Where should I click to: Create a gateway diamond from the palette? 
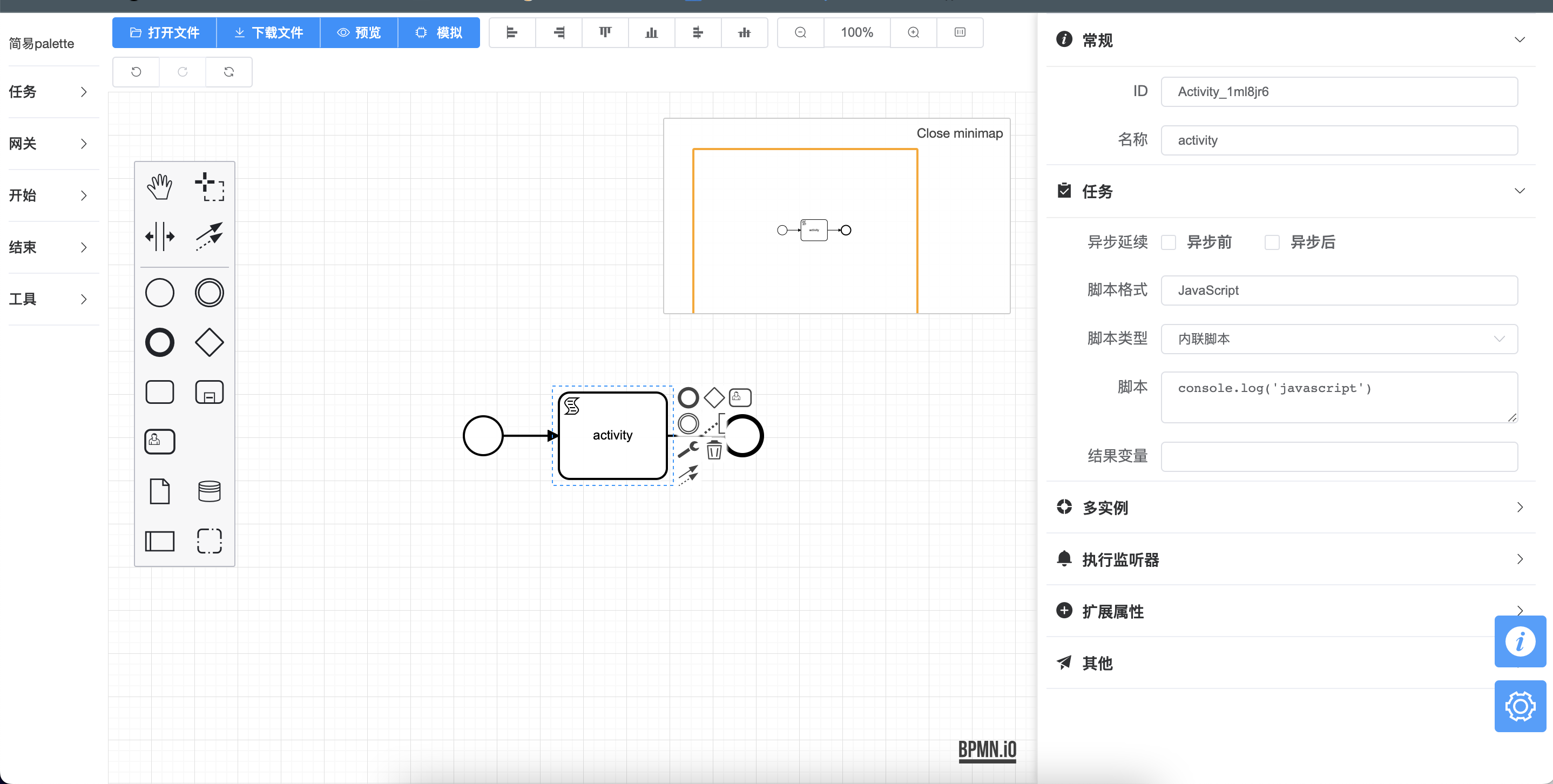(x=209, y=342)
